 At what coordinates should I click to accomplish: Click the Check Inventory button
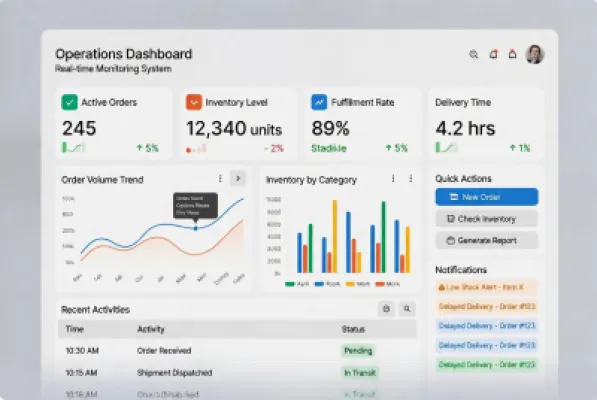click(x=487, y=219)
